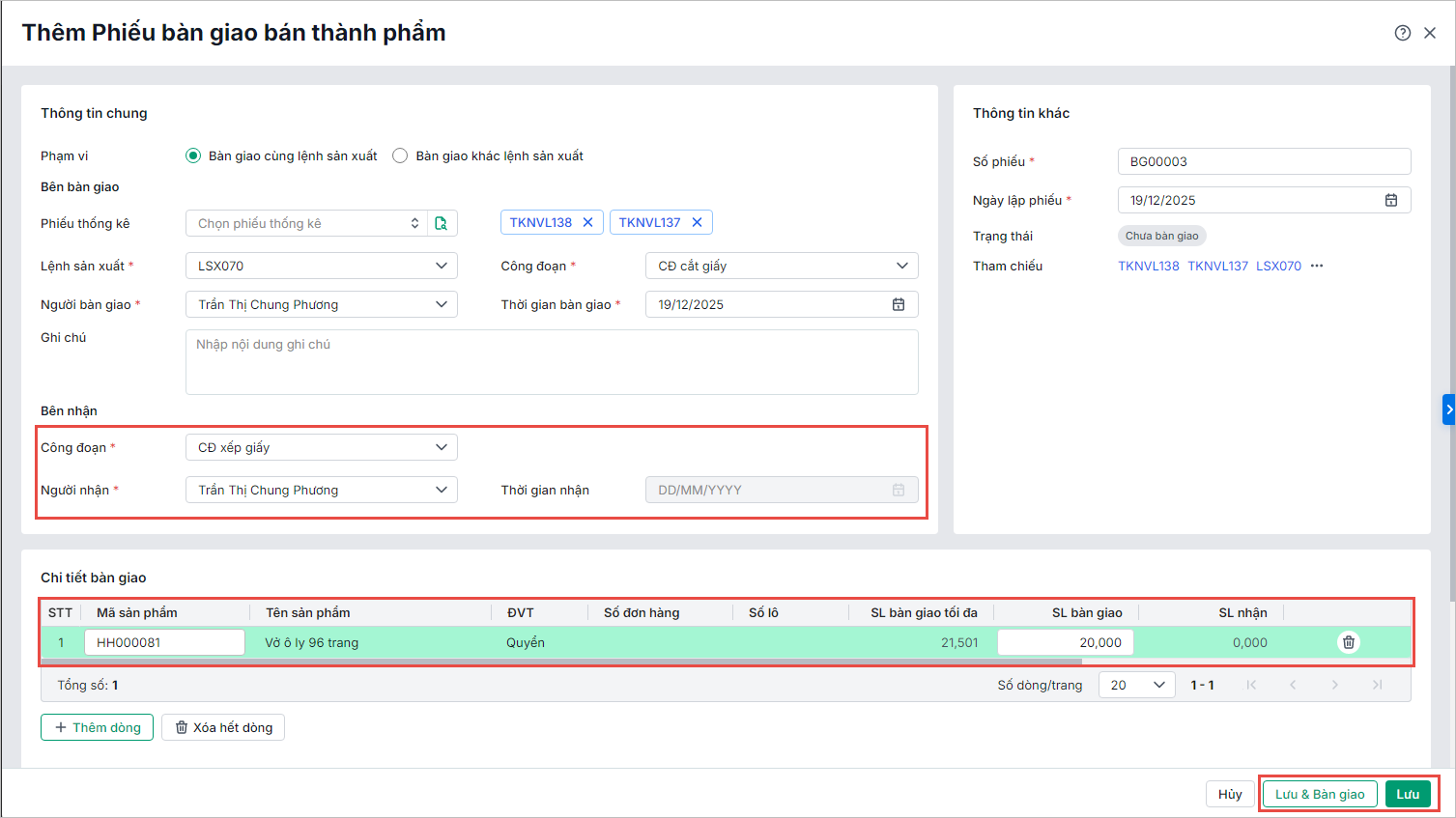This screenshot has height=818, width=1456.
Task: Edit the SL bàn giao quantity field
Action: click(x=1065, y=642)
